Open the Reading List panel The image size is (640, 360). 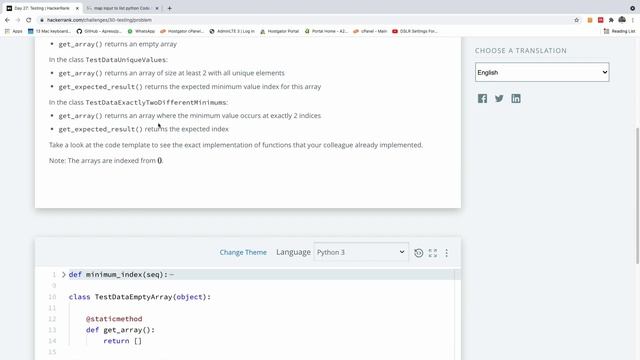(x=620, y=31)
